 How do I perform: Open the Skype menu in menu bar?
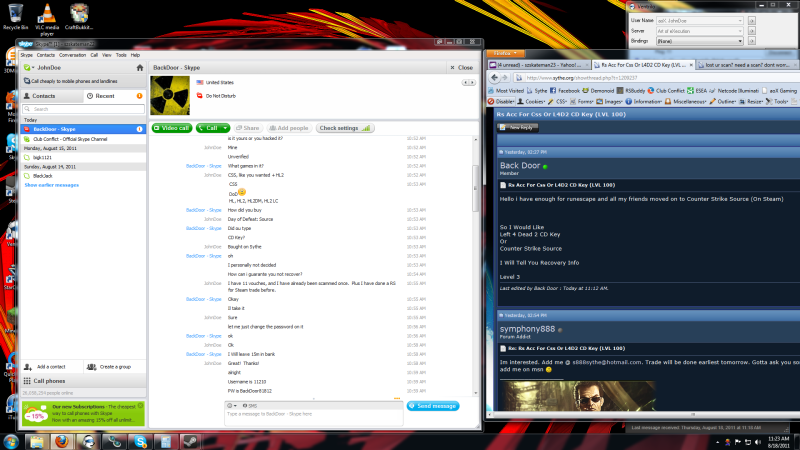tap(27, 55)
